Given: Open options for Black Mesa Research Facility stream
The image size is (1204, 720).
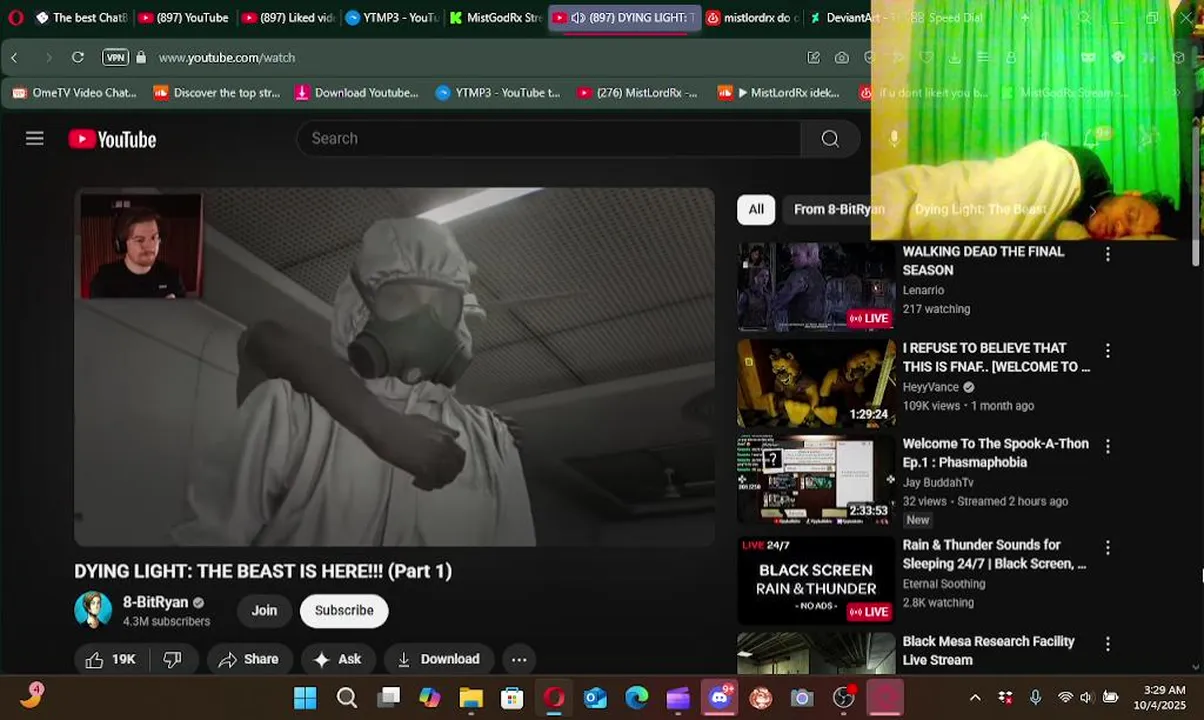Looking at the screenshot, I should pos(1107,645).
